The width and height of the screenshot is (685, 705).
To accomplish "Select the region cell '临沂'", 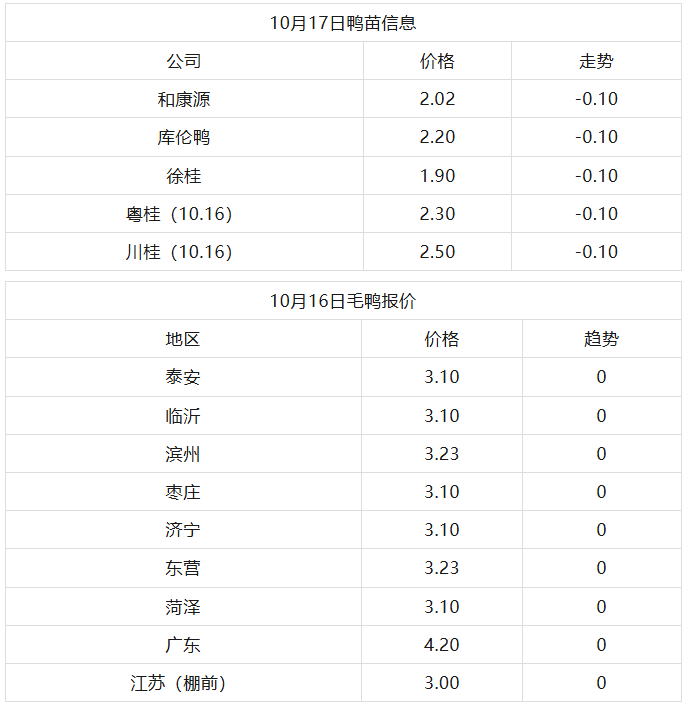I will pyautogui.click(x=182, y=416).
